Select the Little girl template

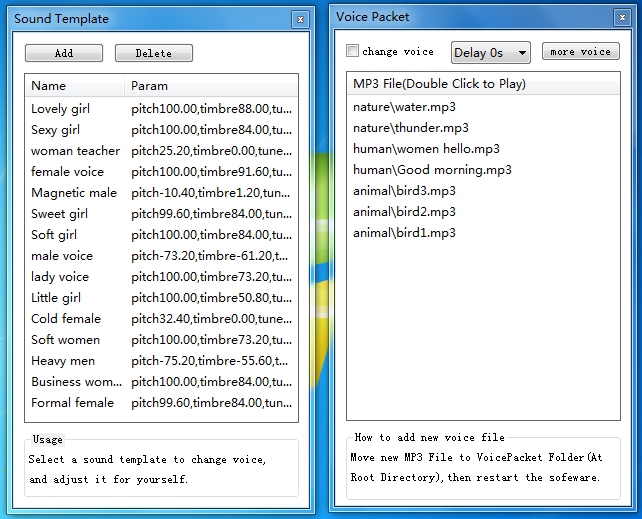pos(161,298)
